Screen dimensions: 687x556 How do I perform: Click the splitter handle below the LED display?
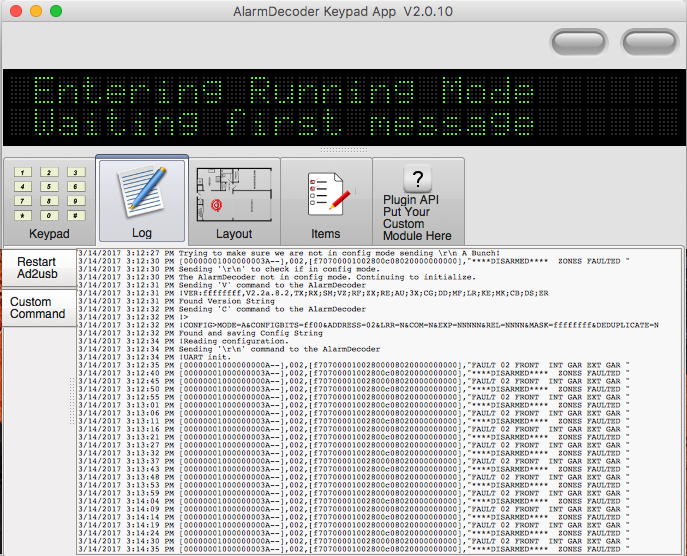(344, 150)
